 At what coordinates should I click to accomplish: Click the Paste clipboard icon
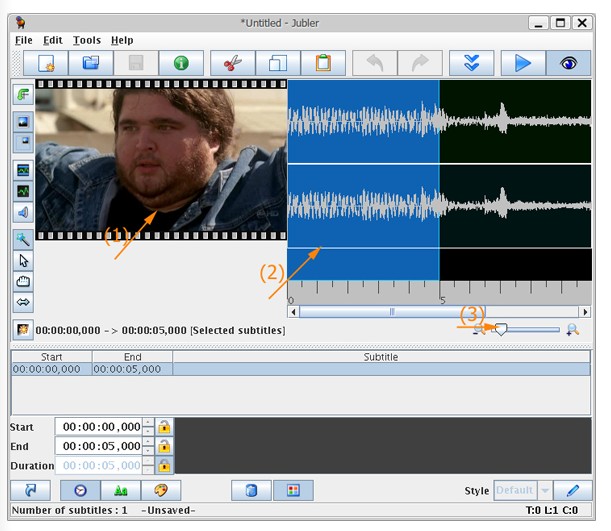(x=323, y=63)
